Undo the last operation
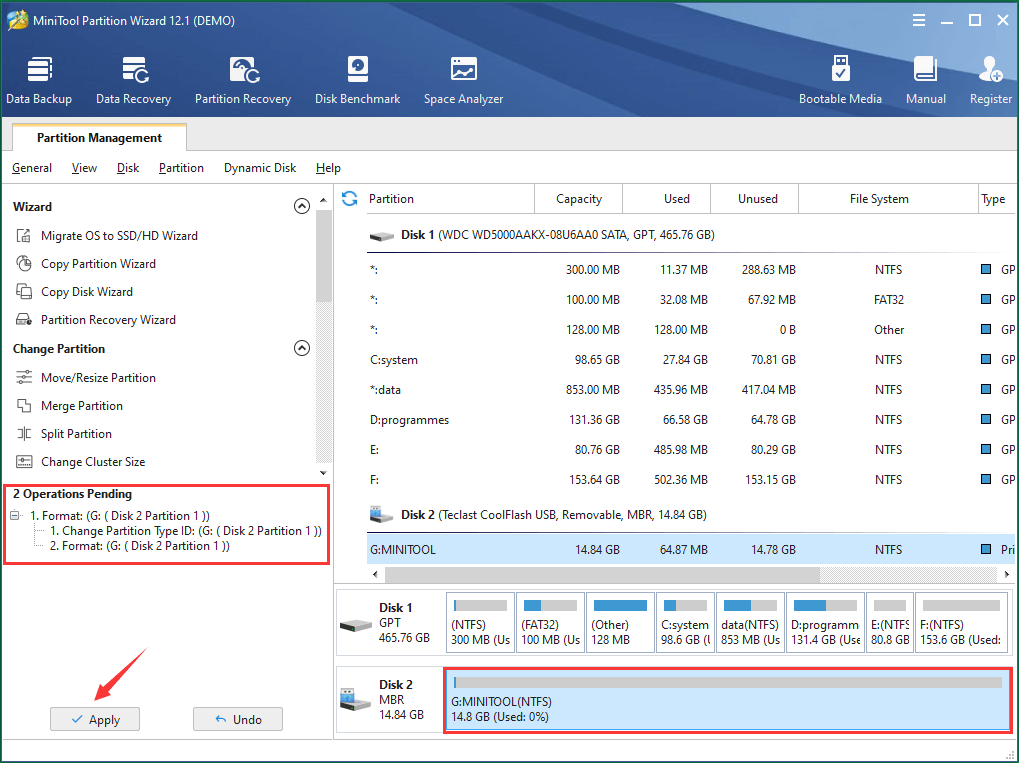The width and height of the screenshot is (1019, 763). 237,718
